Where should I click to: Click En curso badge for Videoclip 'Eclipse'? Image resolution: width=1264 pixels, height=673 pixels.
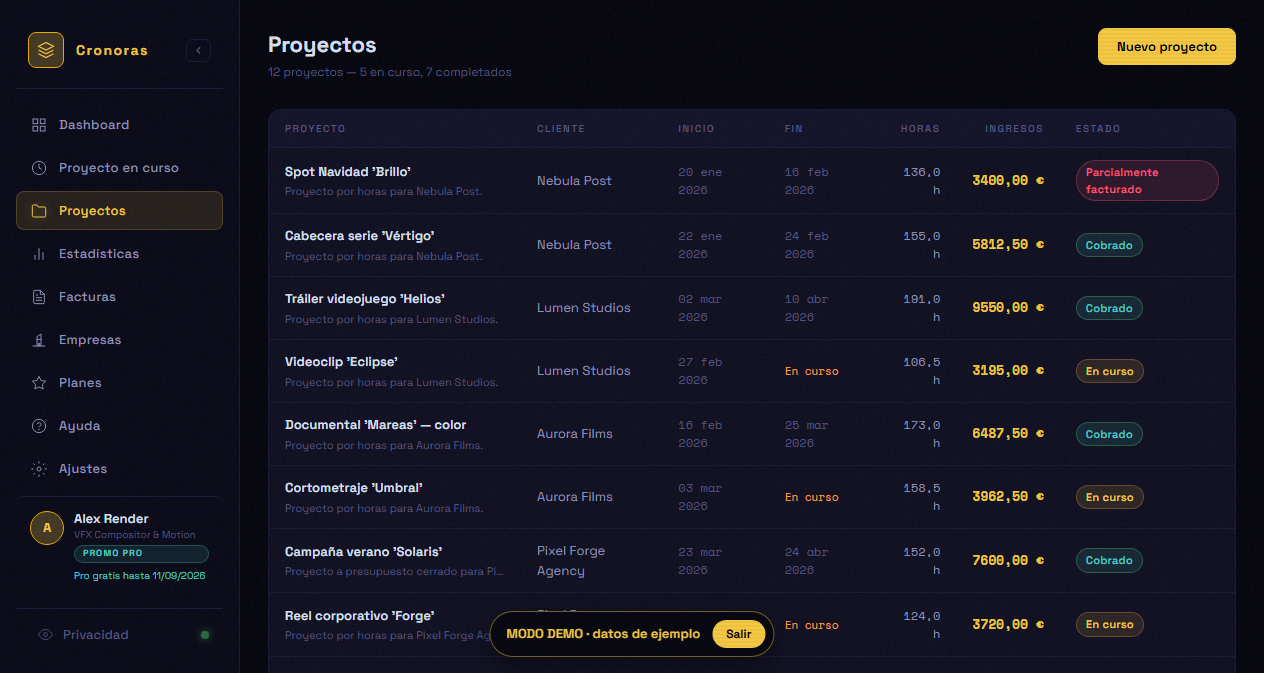(1110, 371)
